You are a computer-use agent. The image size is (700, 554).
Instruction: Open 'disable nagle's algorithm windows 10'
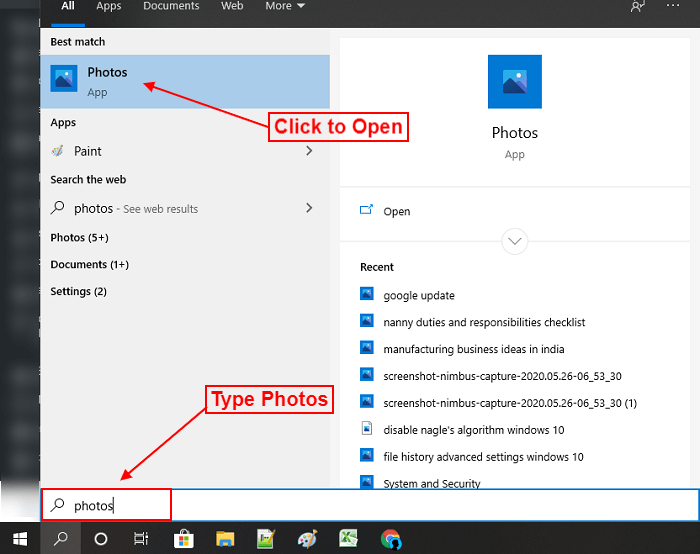[x=474, y=429]
